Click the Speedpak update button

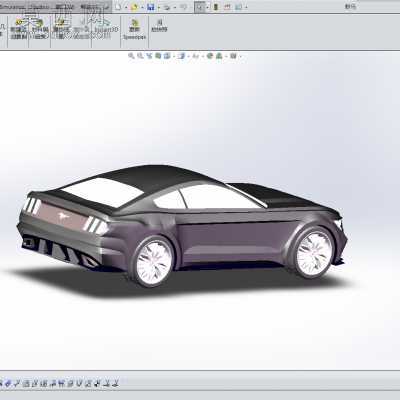coord(134,29)
